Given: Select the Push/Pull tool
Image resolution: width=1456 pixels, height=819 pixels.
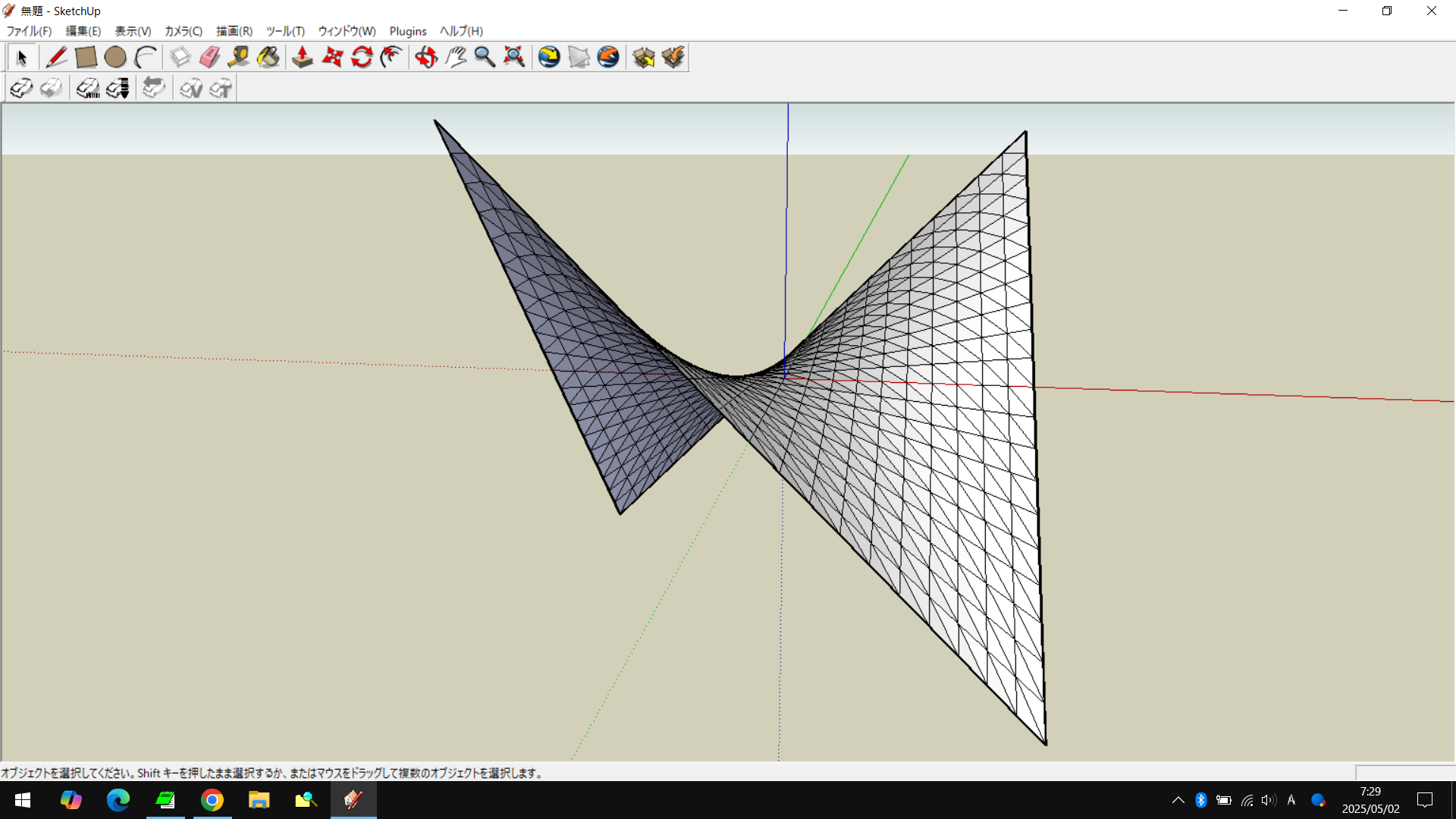Looking at the screenshot, I should pyautogui.click(x=303, y=58).
